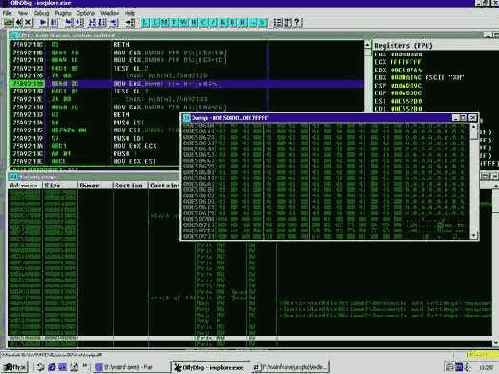Open the Window menu
The height and width of the screenshot is (374, 499).
pyautogui.click(x=109, y=13)
